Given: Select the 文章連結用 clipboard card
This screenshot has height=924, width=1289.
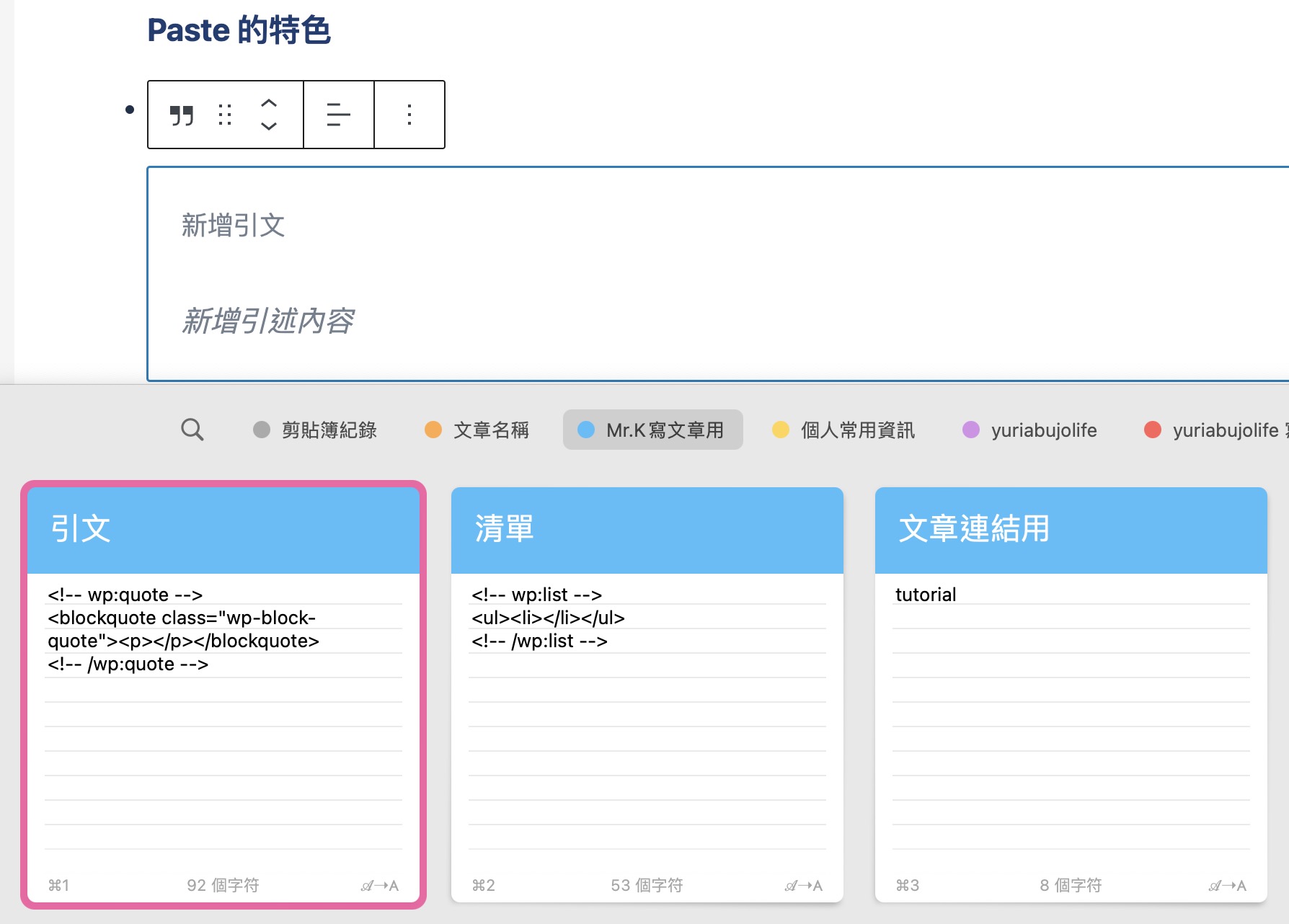Looking at the screenshot, I should tap(1071, 694).
